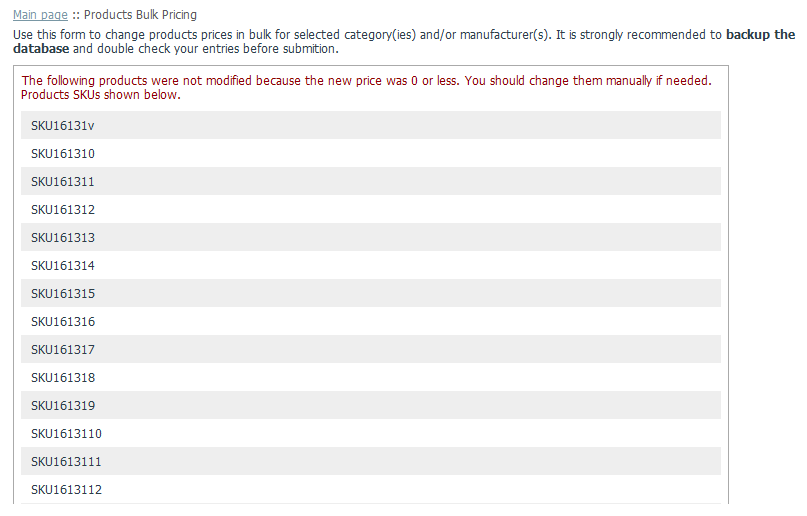
Task: Select the SKU161310 row
Action: coord(371,153)
